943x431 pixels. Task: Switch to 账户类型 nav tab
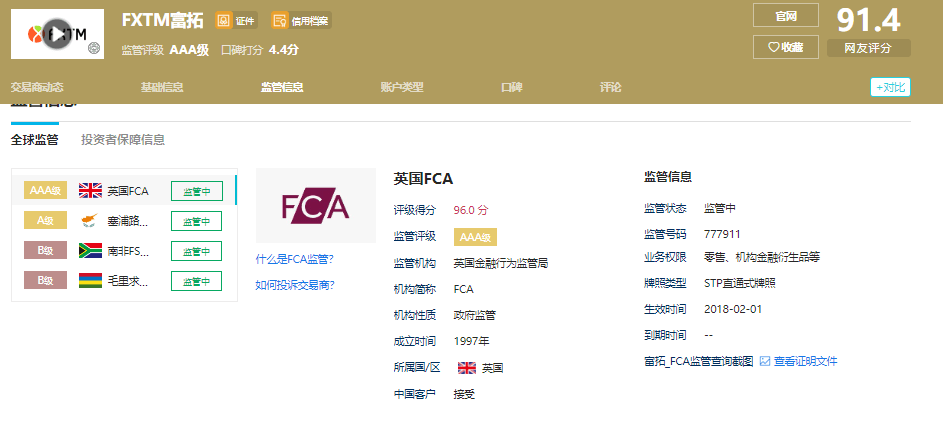click(402, 87)
